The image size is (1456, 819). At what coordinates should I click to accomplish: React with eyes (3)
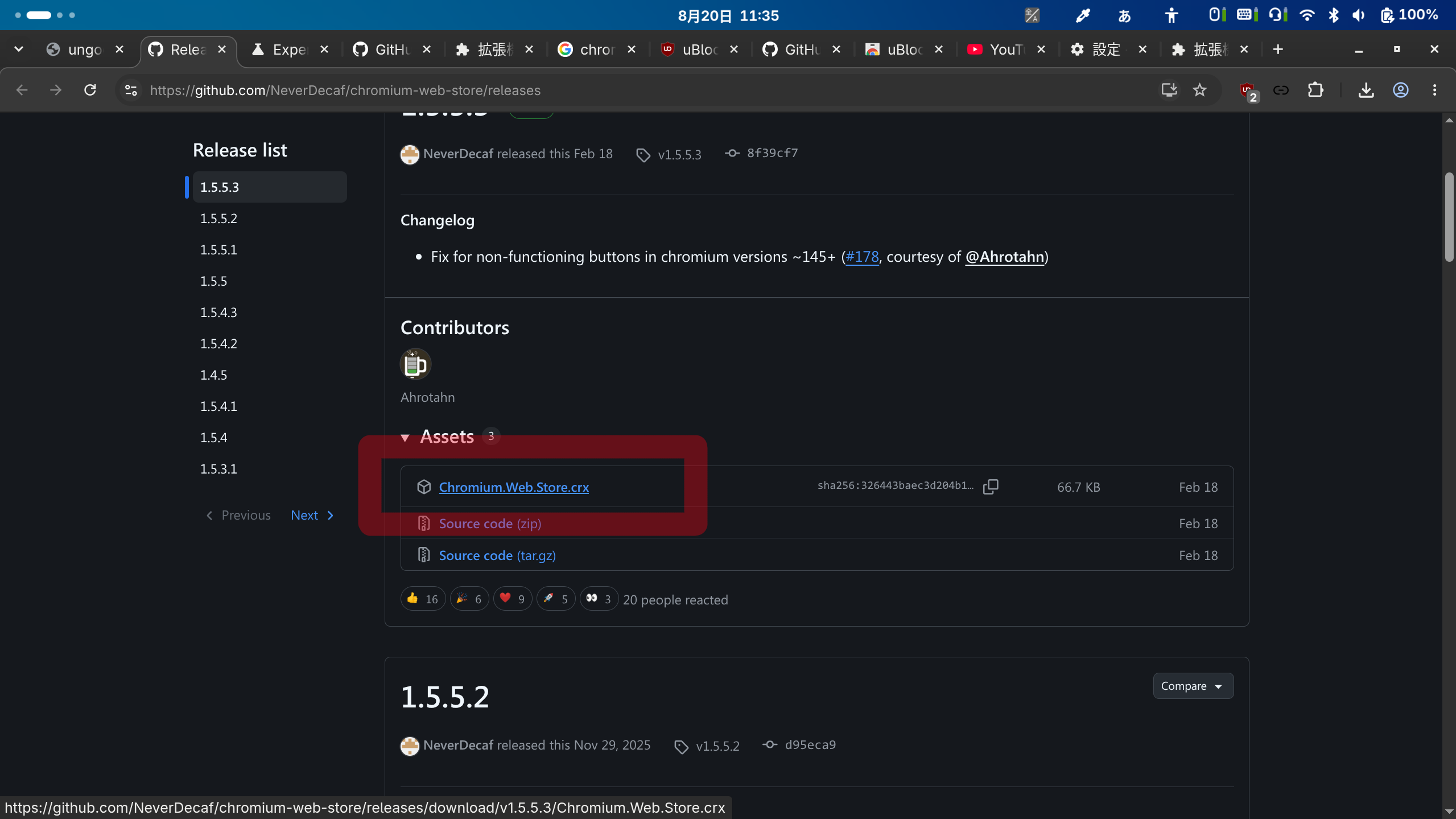point(599,599)
